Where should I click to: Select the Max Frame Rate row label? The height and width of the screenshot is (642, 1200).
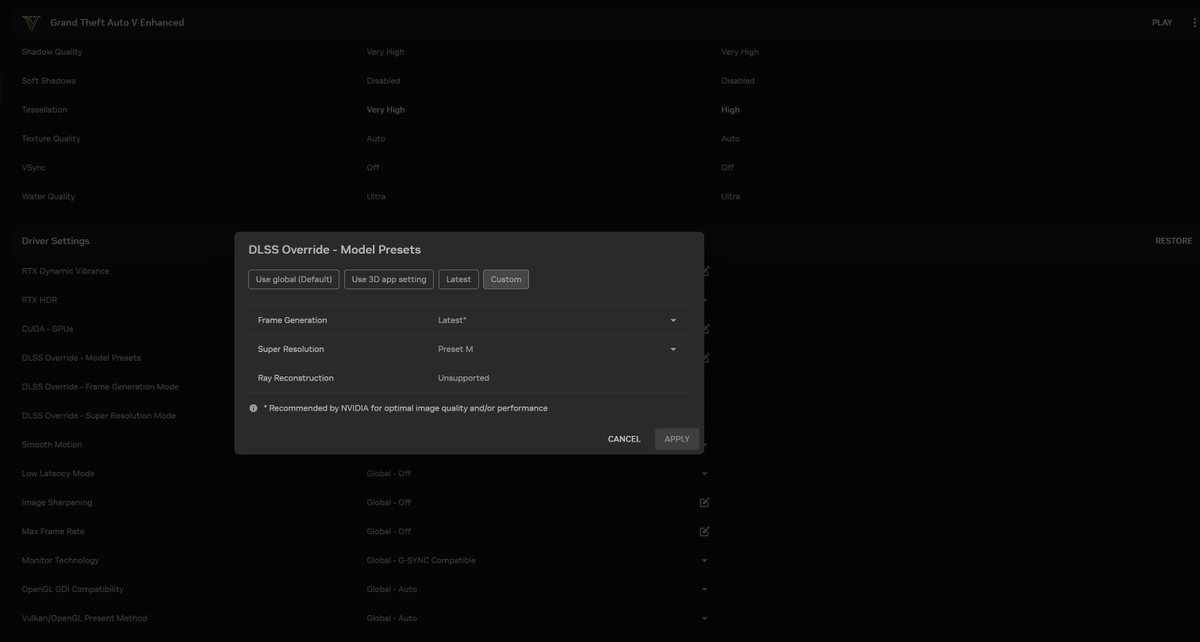[55, 531]
